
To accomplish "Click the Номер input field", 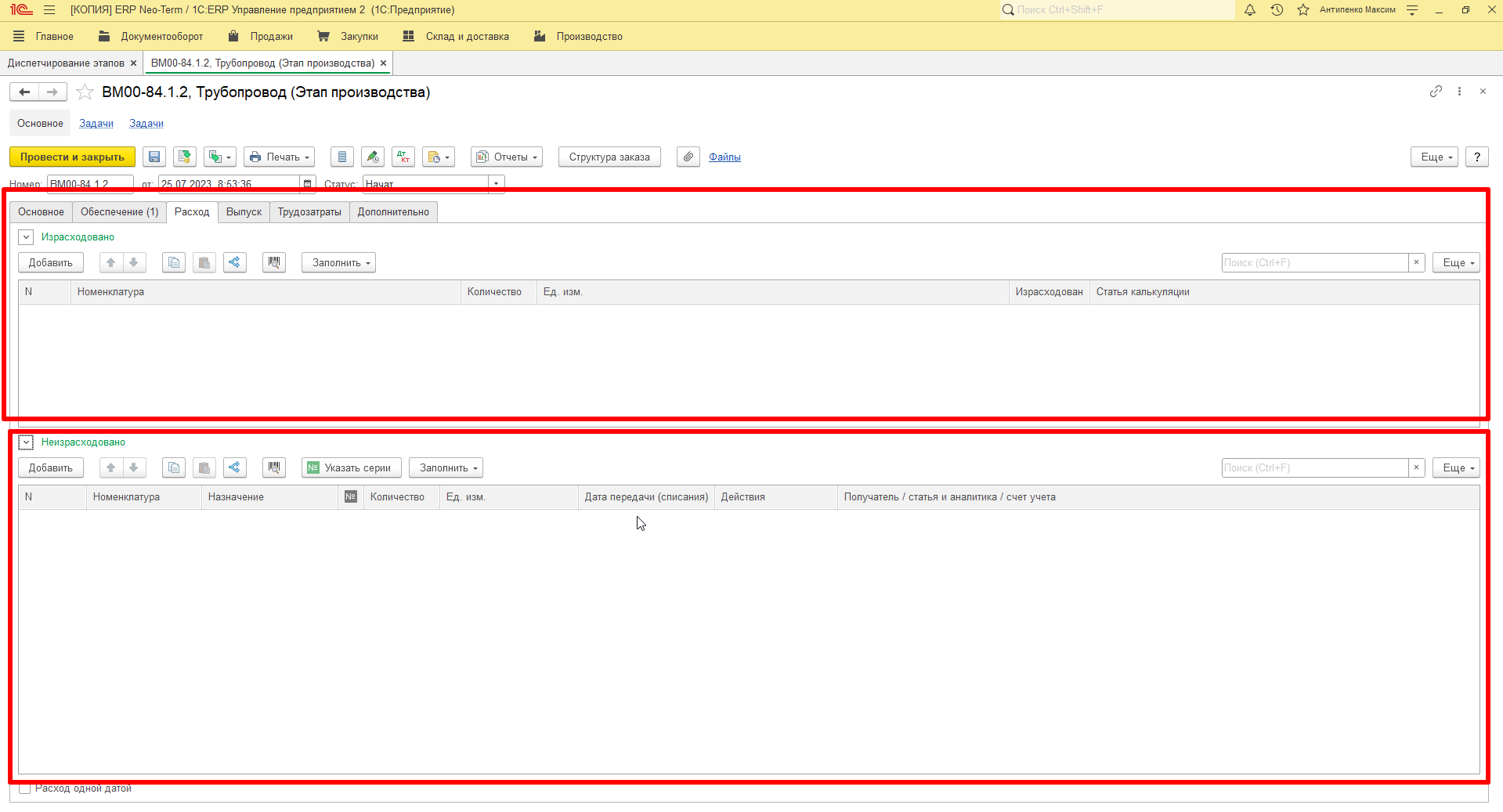I will [x=90, y=184].
